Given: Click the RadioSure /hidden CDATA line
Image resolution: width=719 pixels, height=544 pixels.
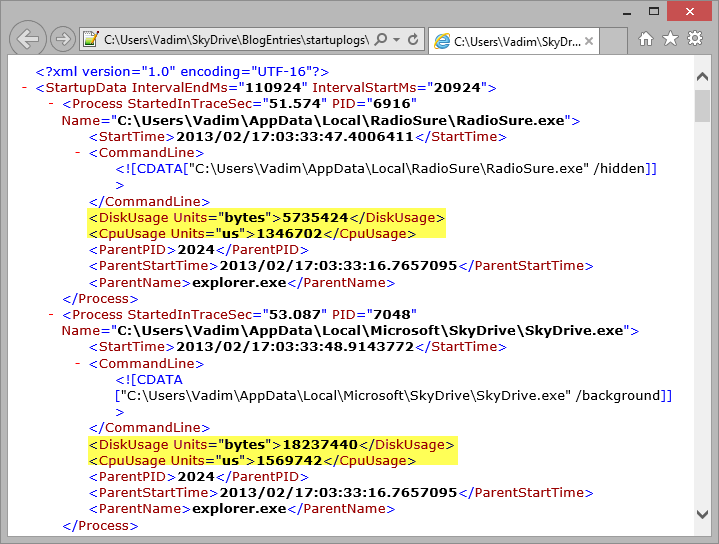Looking at the screenshot, I should 386,169.
